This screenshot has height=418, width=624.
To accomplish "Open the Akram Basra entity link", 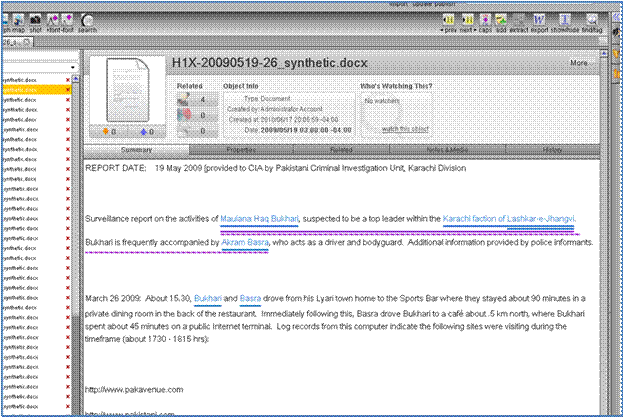I will click(245, 242).
